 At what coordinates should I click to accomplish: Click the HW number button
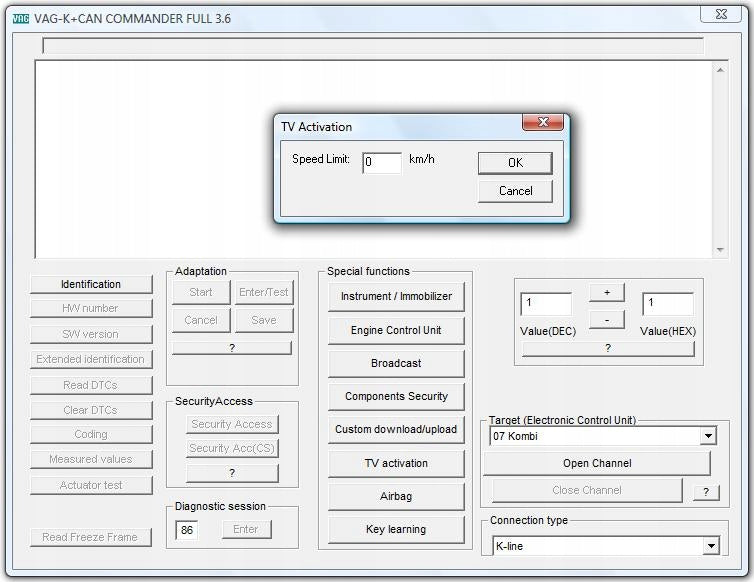pos(91,308)
